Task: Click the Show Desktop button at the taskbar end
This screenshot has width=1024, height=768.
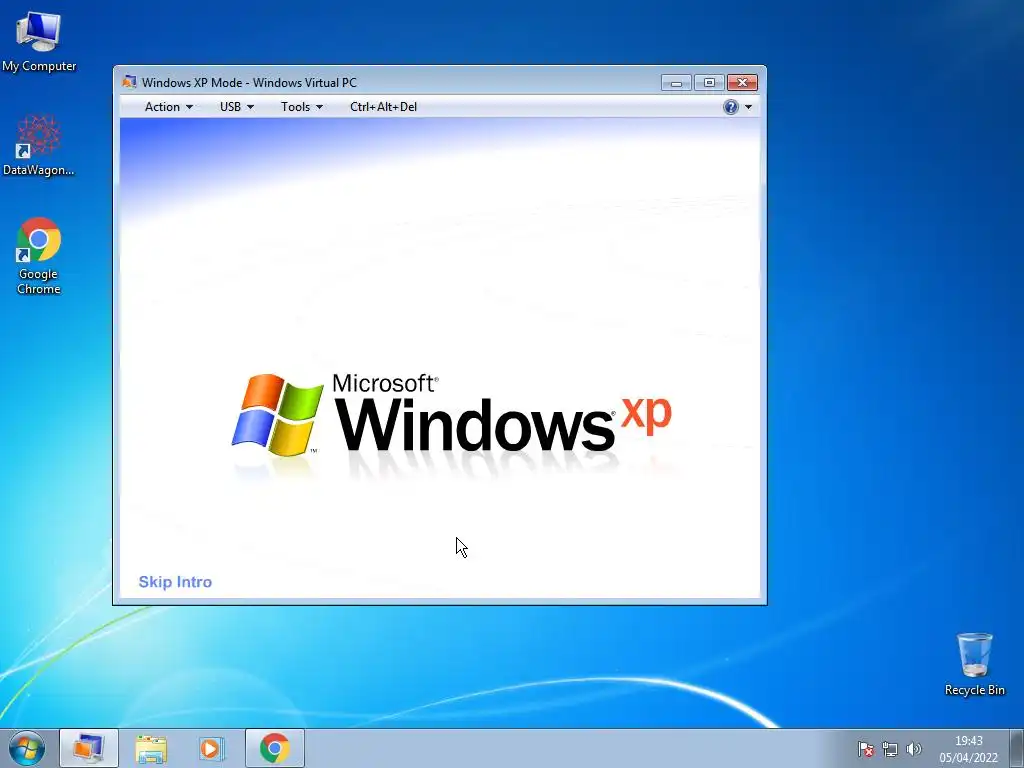Action: 1017,748
